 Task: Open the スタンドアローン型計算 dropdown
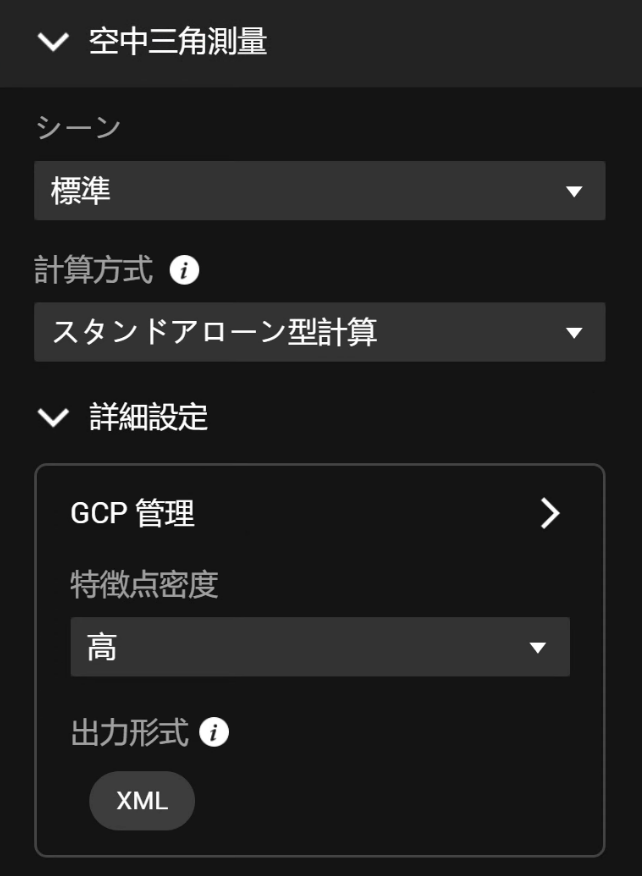(x=300, y=332)
